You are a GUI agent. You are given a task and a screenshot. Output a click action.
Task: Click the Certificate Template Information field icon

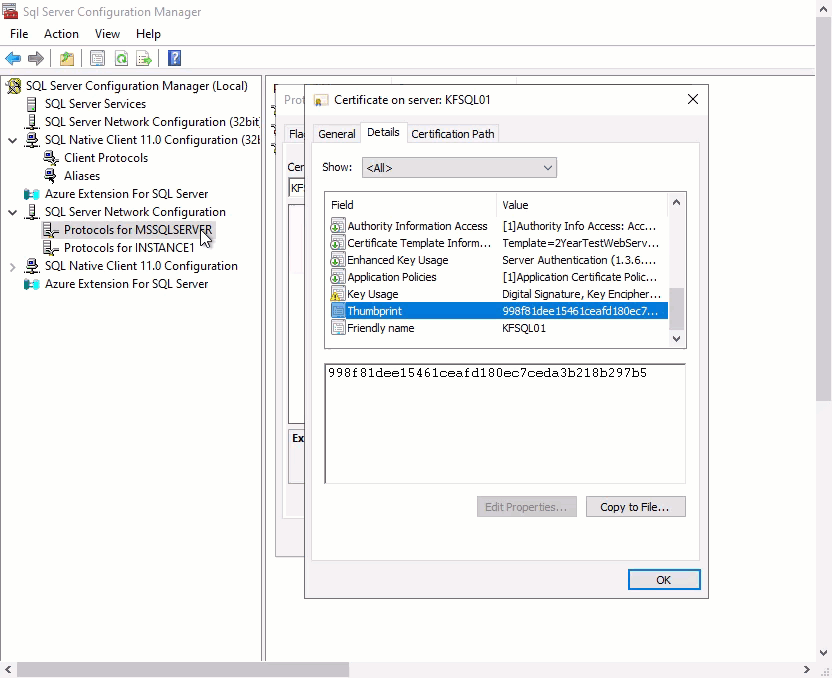point(337,243)
